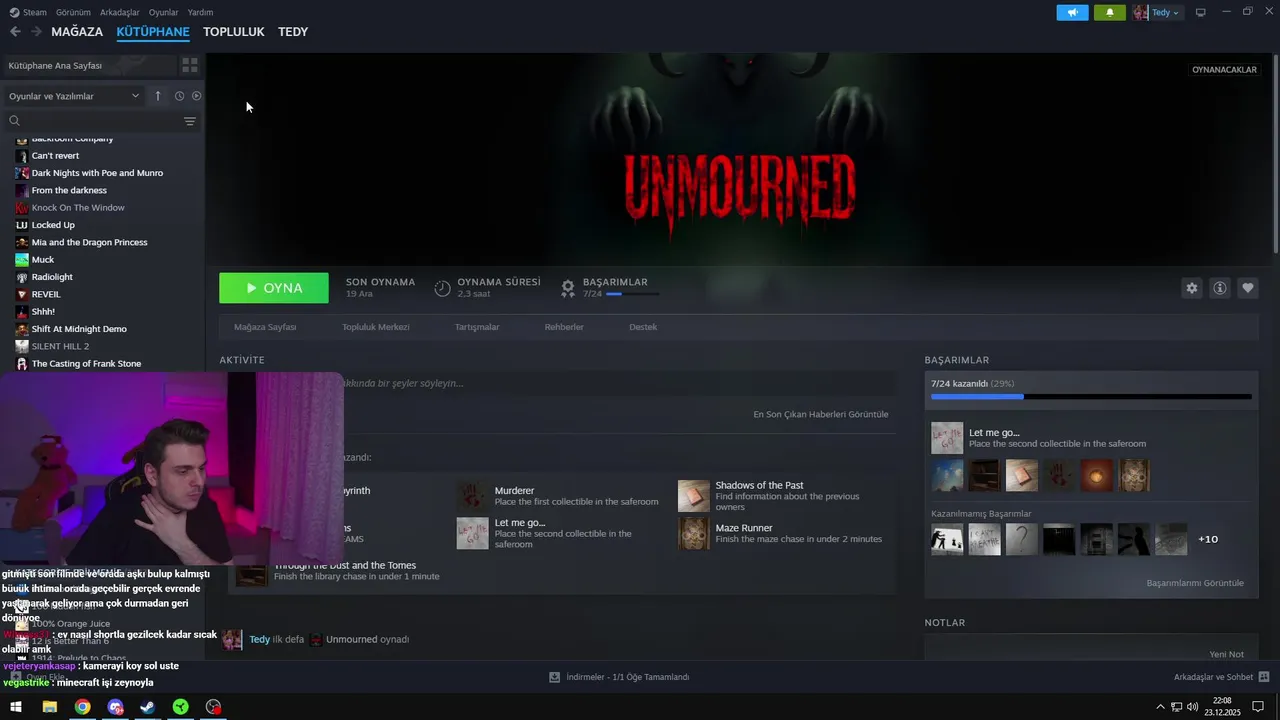Toggle favorite heart icon

[1248, 288]
